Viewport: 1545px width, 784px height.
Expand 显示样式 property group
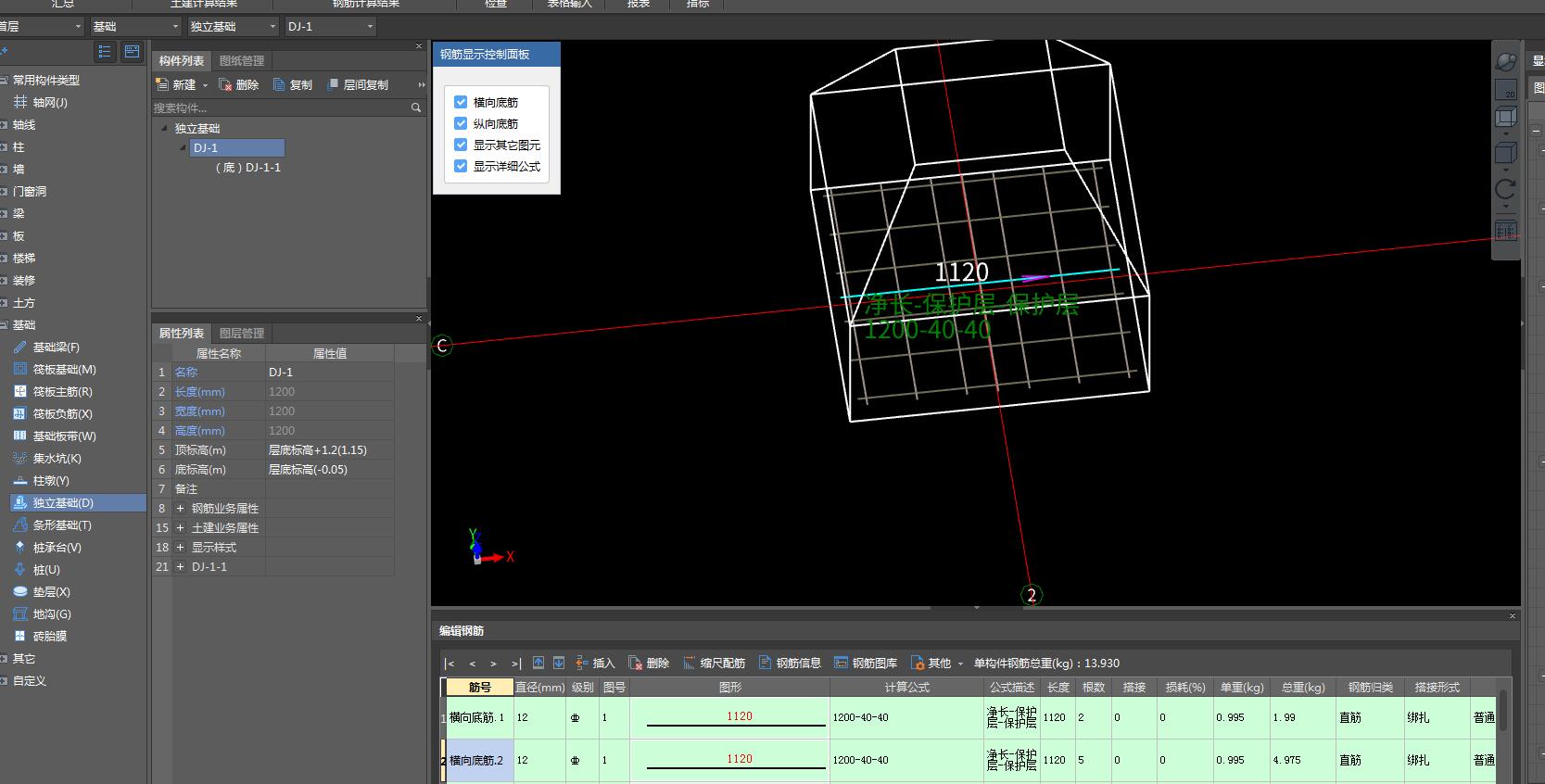(181, 548)
